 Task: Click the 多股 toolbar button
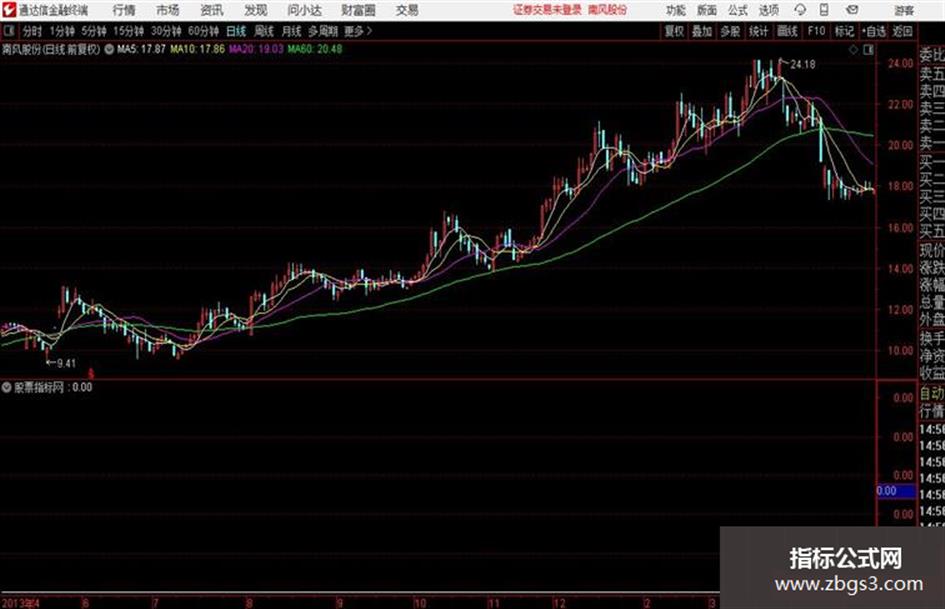pos(730,31)
